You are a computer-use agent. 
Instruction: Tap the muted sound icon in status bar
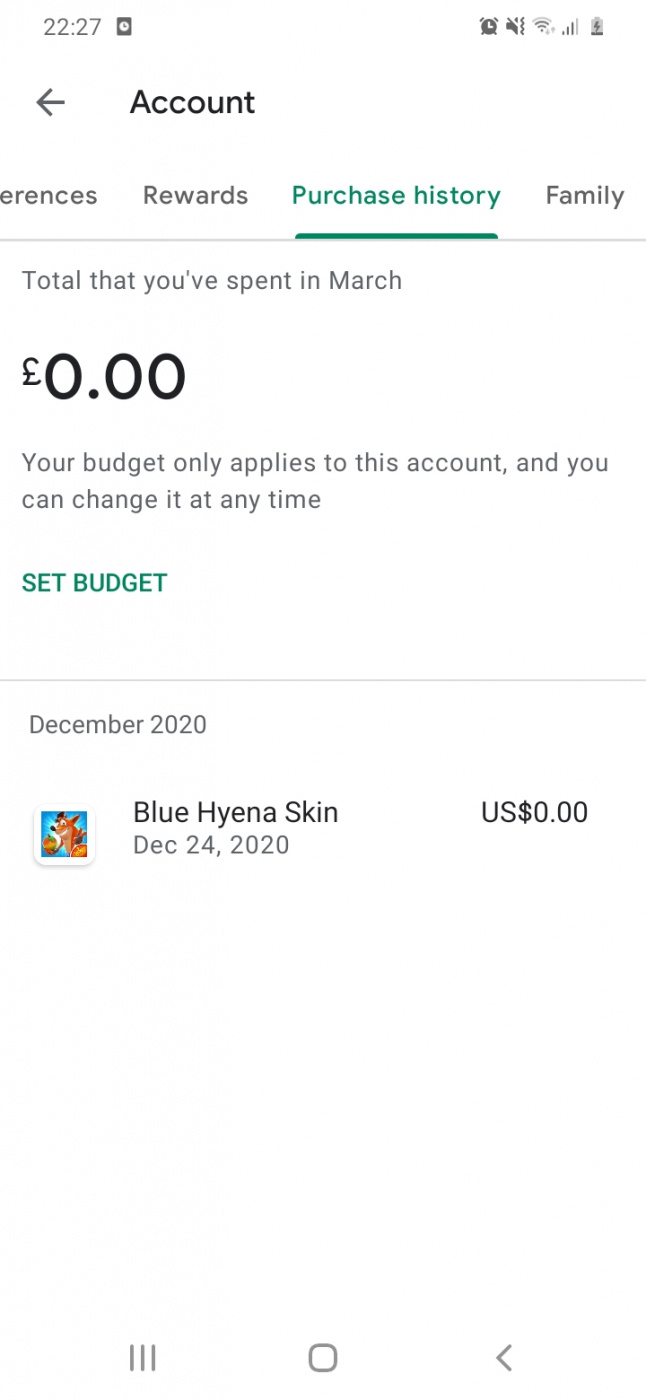pyautogui.click(x=514, y=26)
